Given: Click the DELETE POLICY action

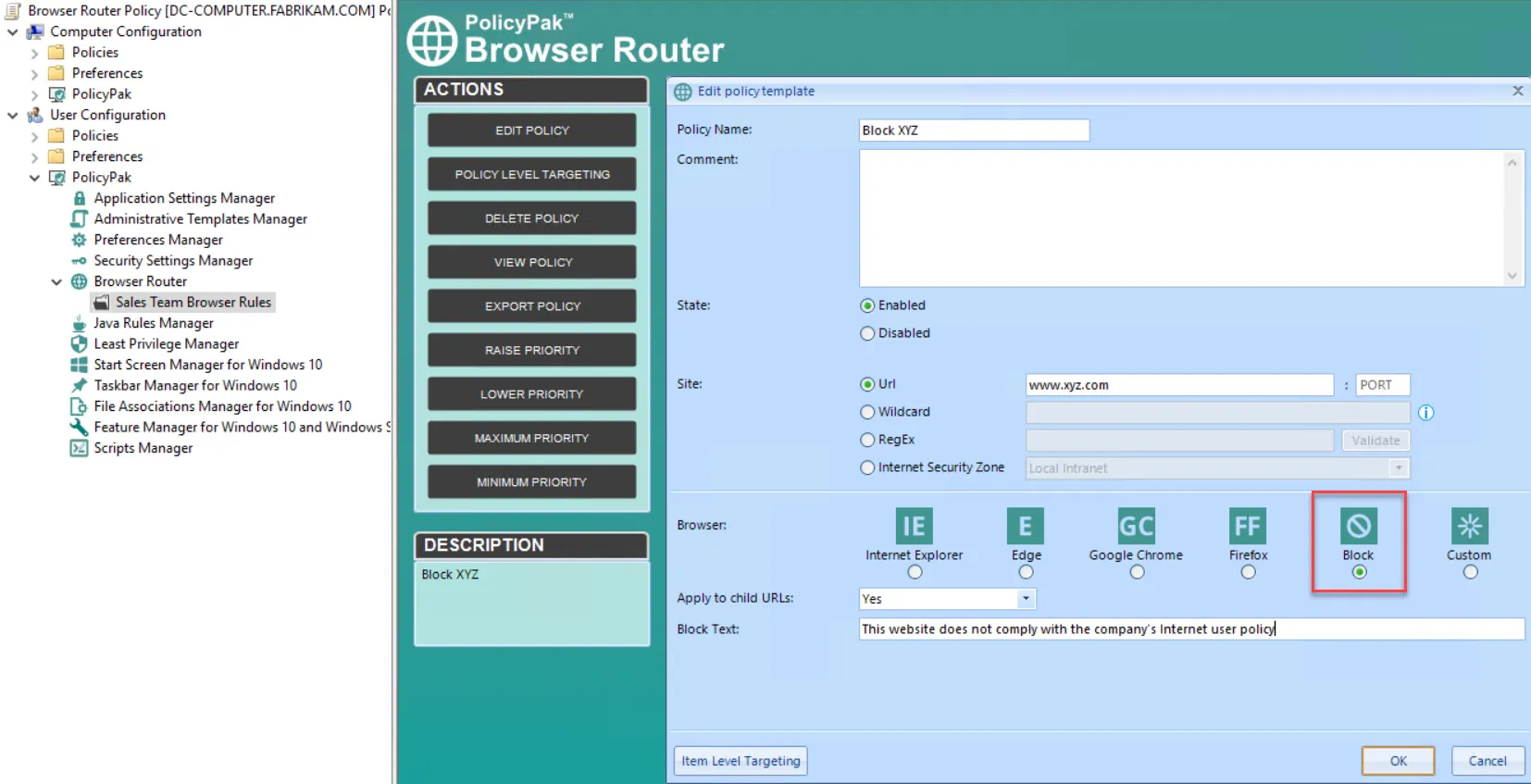Looking at the screenshot, I should pyautogui.click(x=531, y=218).
